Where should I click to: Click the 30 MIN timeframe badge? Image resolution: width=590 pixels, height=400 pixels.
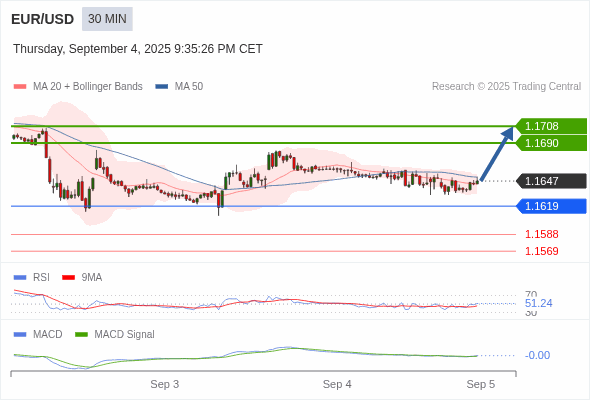pyautogui.click(x=107, y=19)
